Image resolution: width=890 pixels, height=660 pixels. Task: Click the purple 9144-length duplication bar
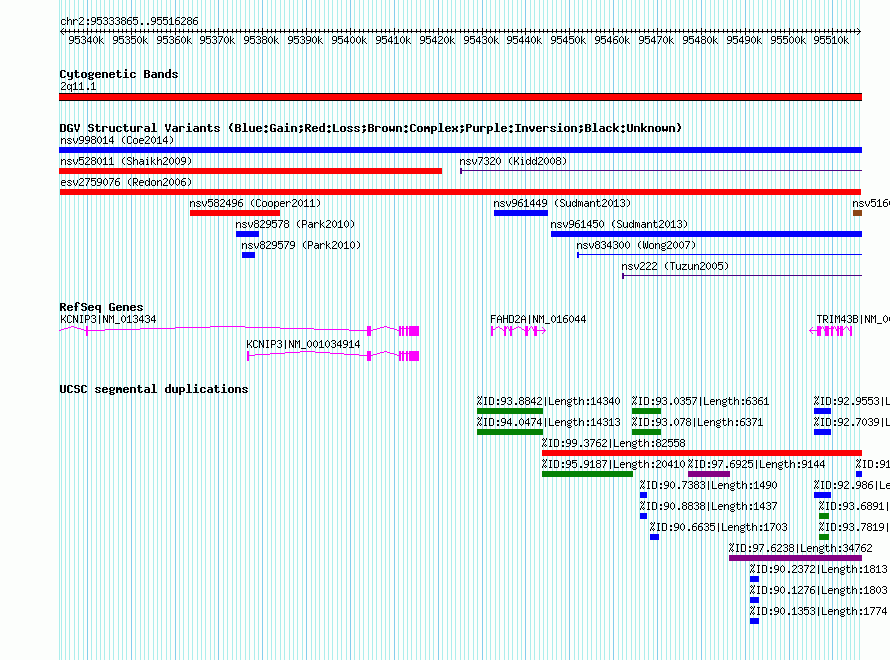coord(709,474)
